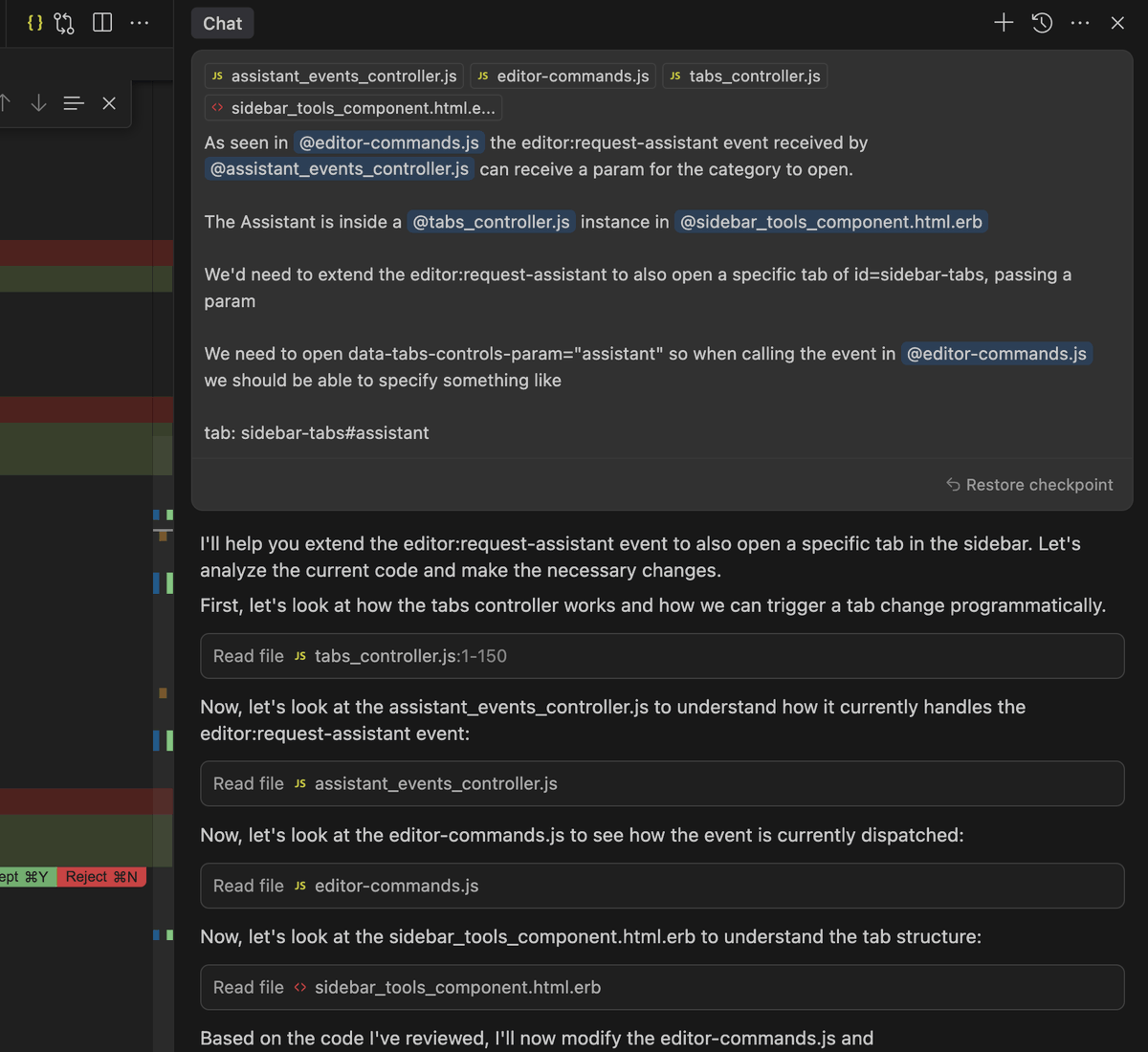Start a new chat with plus icon

[x=1003, y=22]
